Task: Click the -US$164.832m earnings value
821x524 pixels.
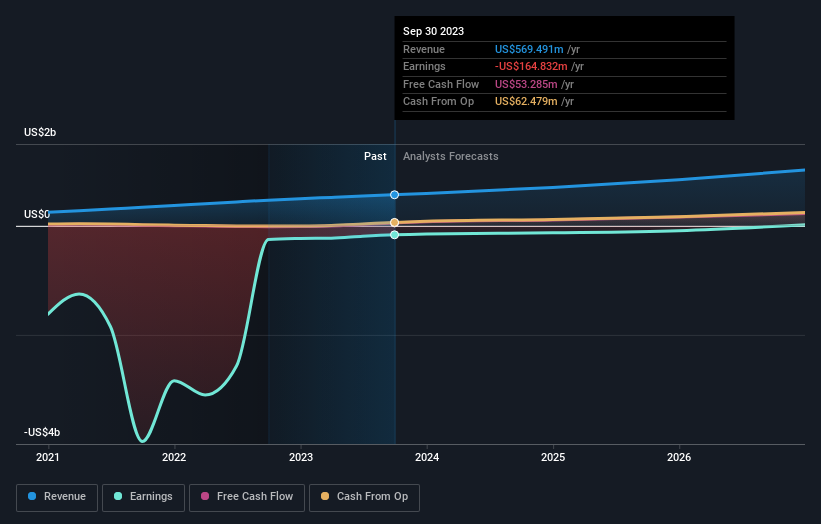Action: click(531, 66)
